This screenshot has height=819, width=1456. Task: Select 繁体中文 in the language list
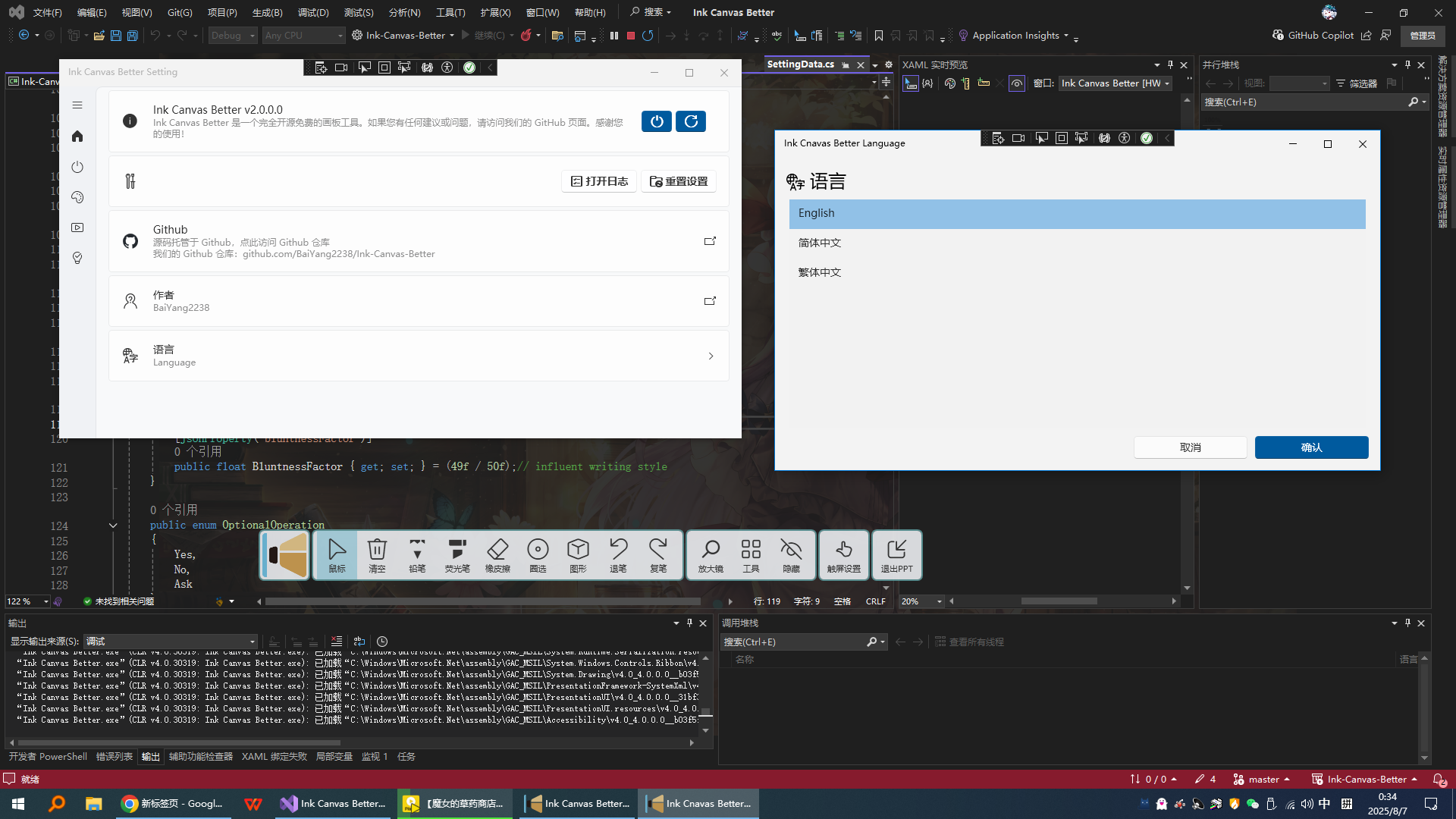pyautogui.click(x=1077, y=272)
